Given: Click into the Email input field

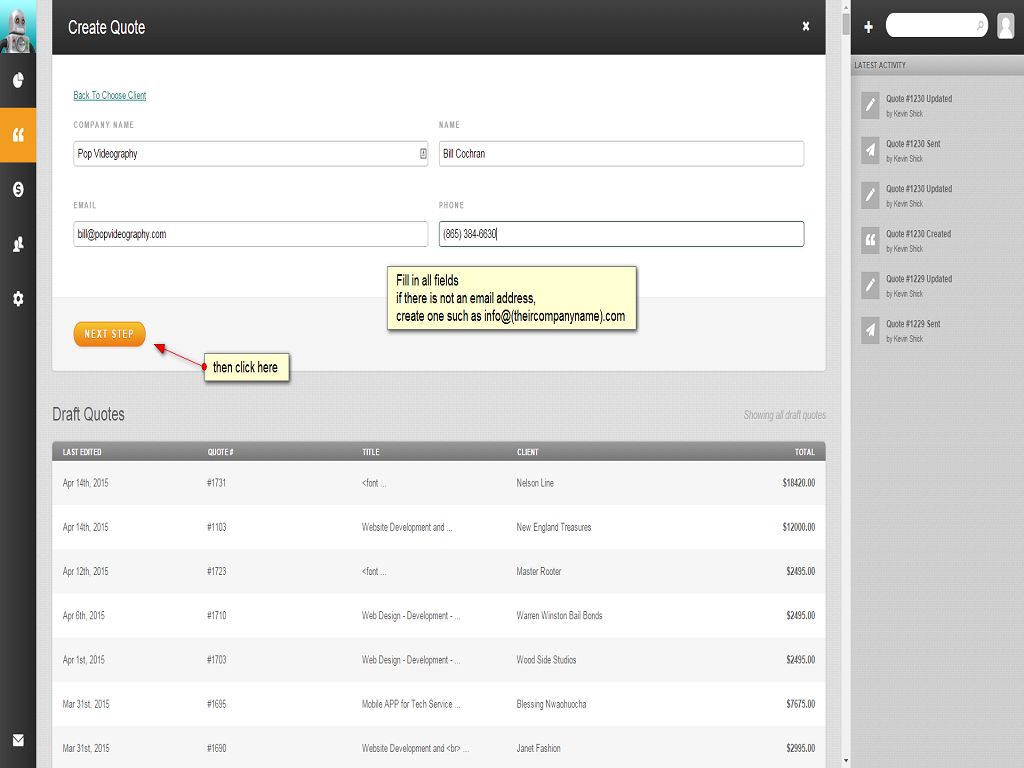Looking at the screenshot, I should (x=250, y=234).
